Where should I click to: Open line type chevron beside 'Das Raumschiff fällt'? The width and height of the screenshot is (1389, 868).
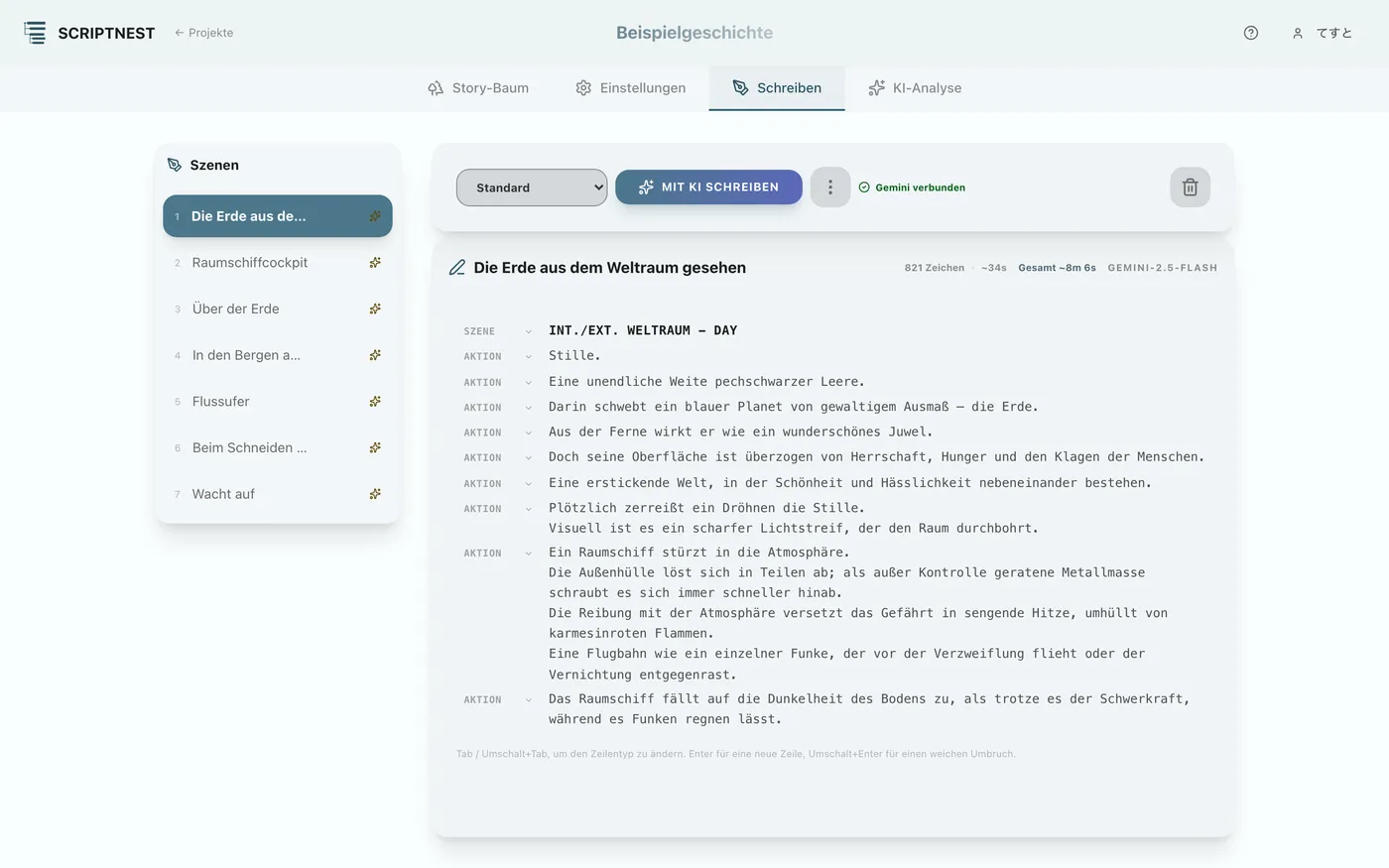coord(528,700)
